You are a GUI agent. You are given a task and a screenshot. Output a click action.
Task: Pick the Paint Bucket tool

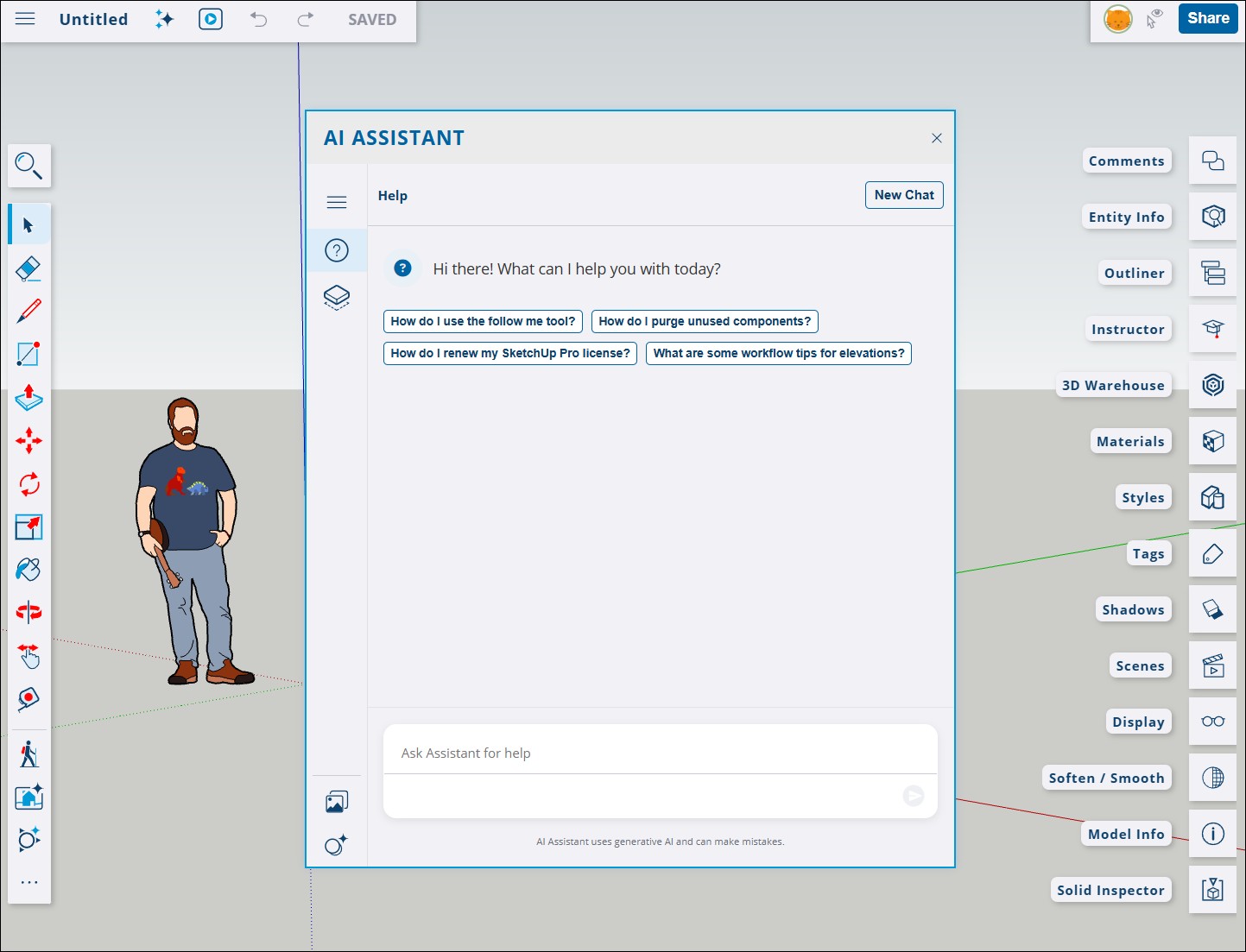[28, 570]
